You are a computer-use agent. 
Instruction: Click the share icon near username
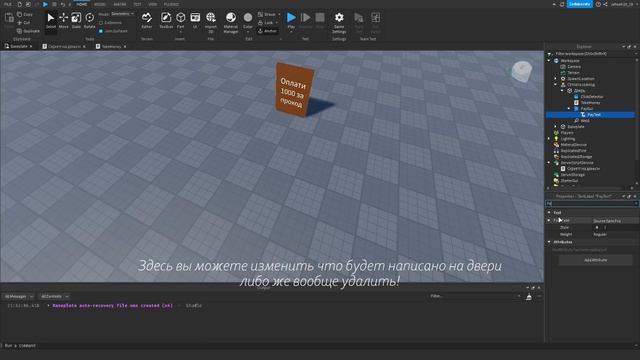pyautogui.click(x=605, y=4)
